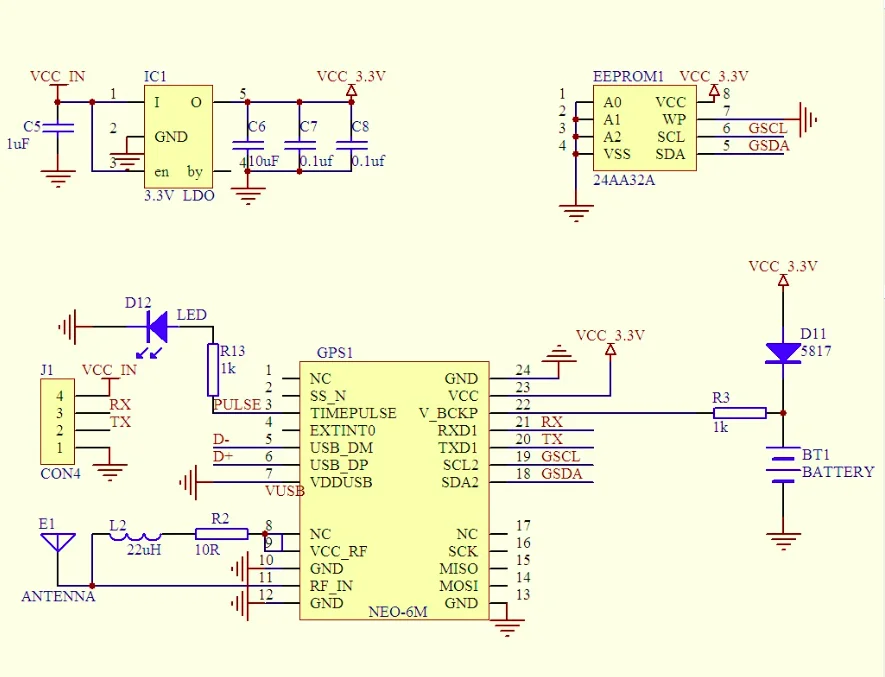Viewport: 885px width, 677px height.
Task: Click the C8 0.1uf capacitor symbol
Action: 351,144
